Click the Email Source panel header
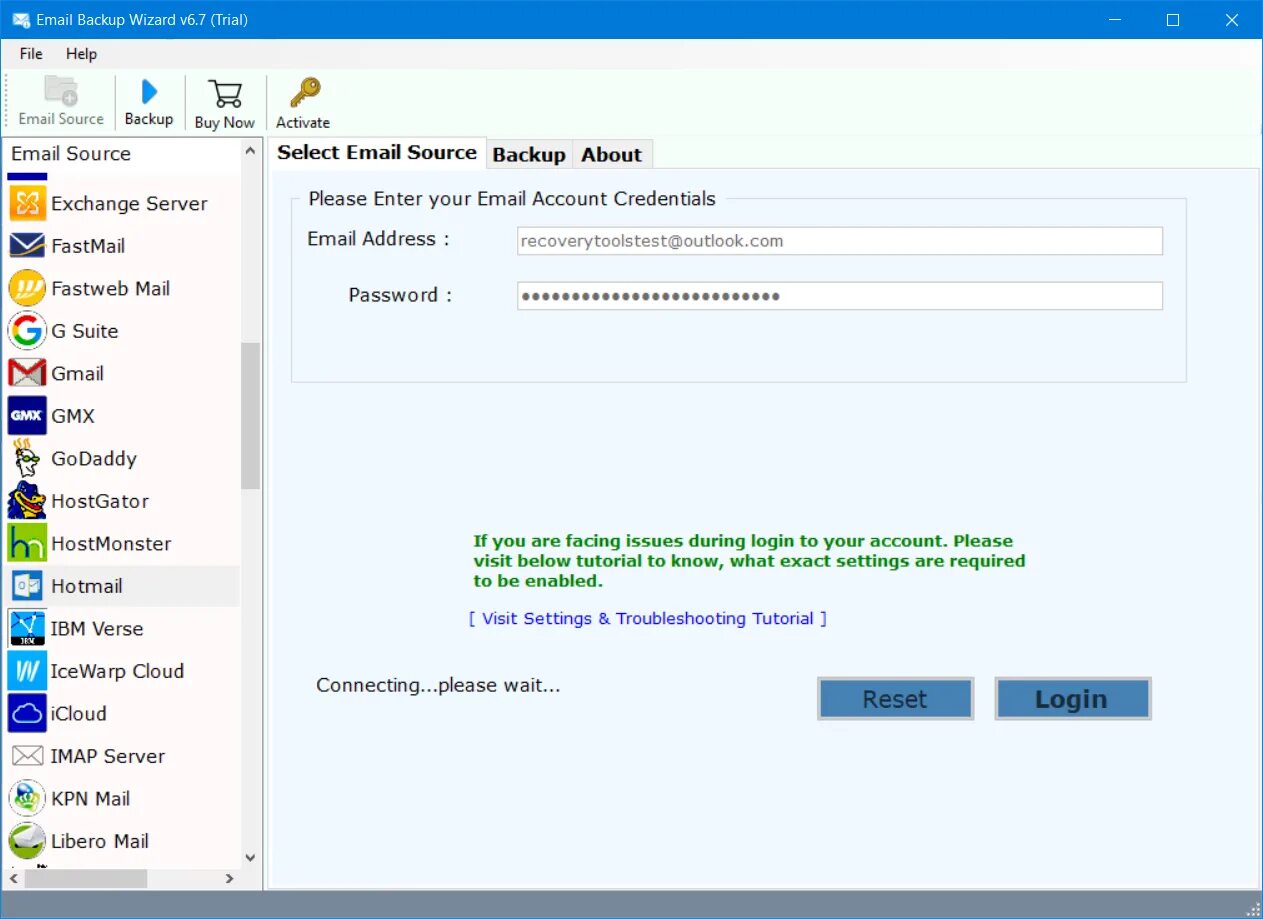This screenshot has width=1263, height=919. pyautogui.click(x=71, y=153)
